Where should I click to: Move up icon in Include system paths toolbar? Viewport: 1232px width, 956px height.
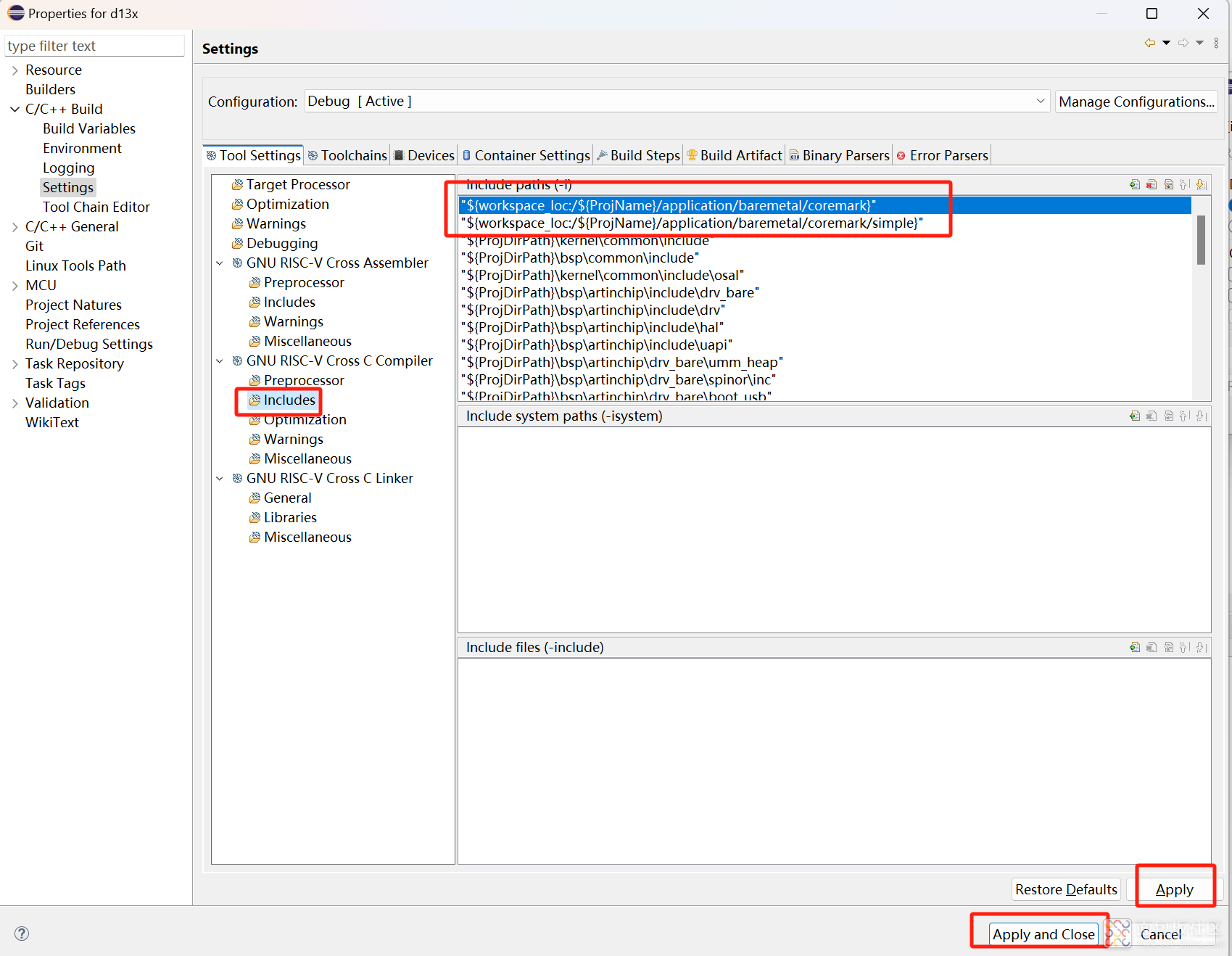(1185, 416)
